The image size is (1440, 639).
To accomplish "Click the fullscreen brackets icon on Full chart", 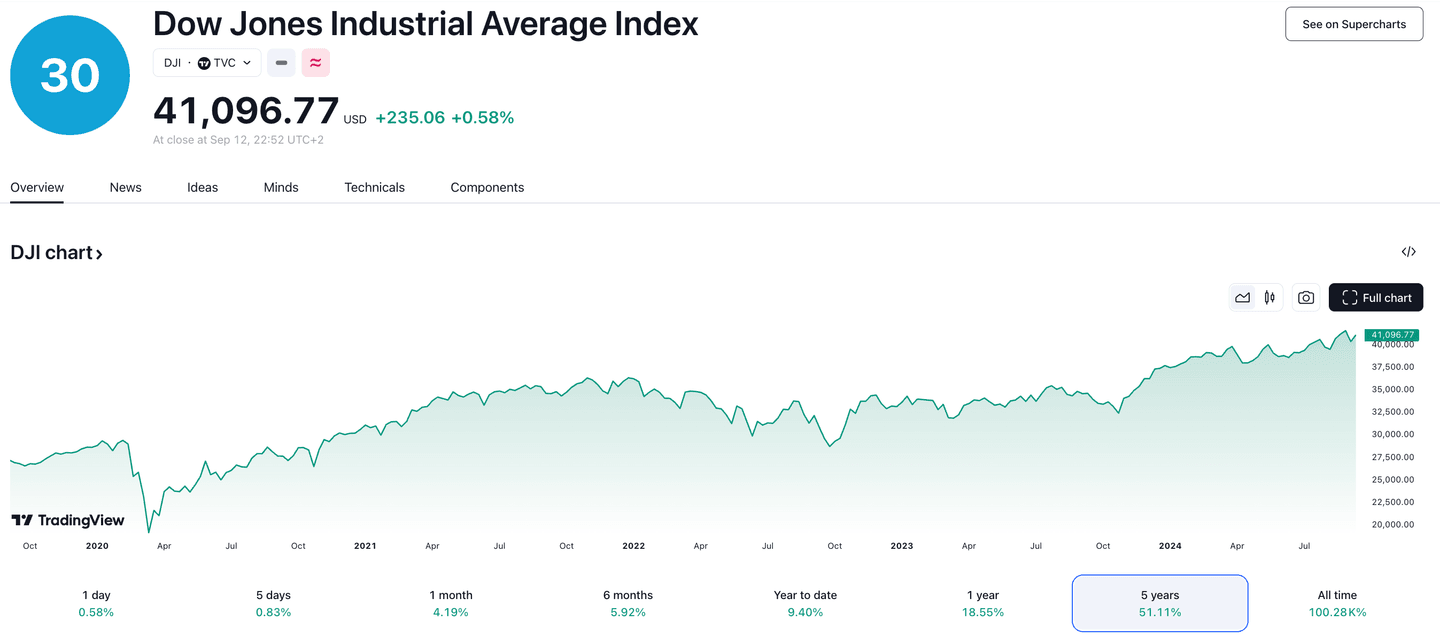I will [x=1349, y=297].
